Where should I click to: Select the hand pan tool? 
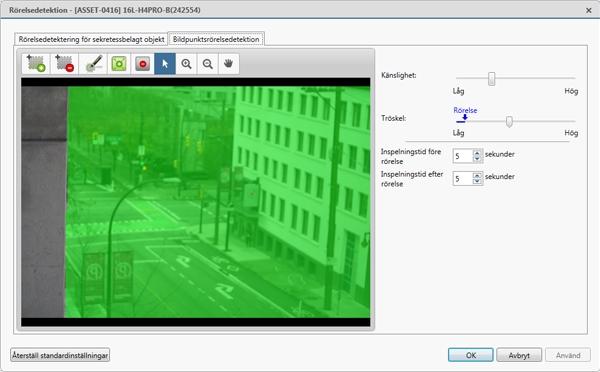229,64
